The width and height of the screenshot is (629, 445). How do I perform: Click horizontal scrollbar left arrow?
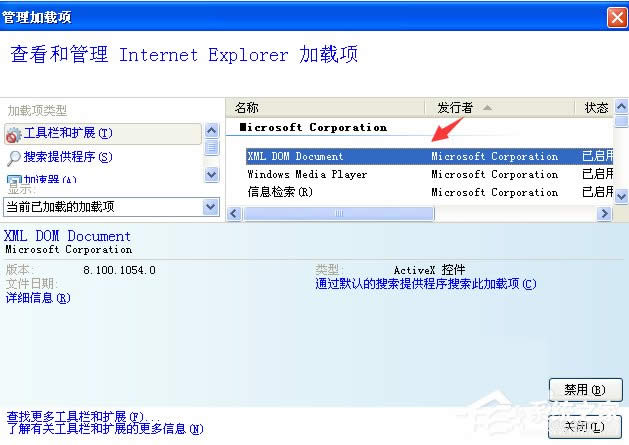[x=234, y=213]
